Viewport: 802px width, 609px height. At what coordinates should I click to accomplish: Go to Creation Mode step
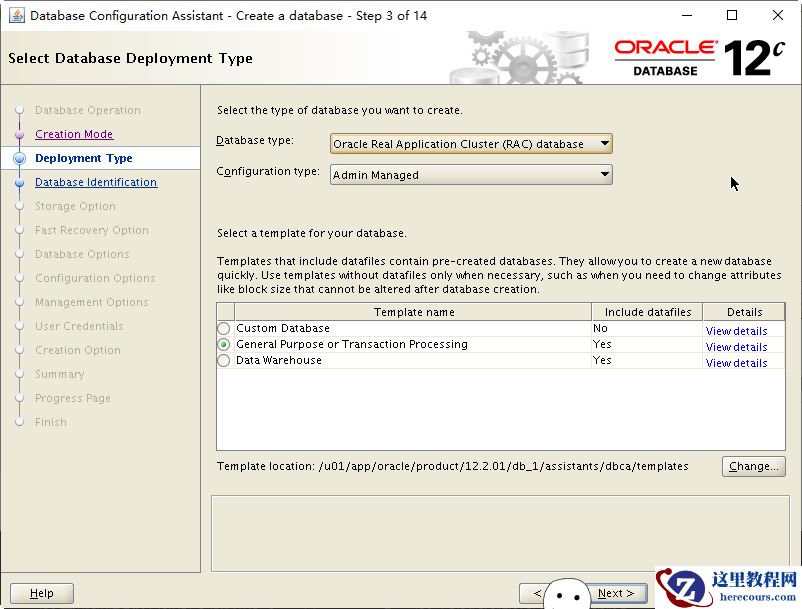[74, 135]
